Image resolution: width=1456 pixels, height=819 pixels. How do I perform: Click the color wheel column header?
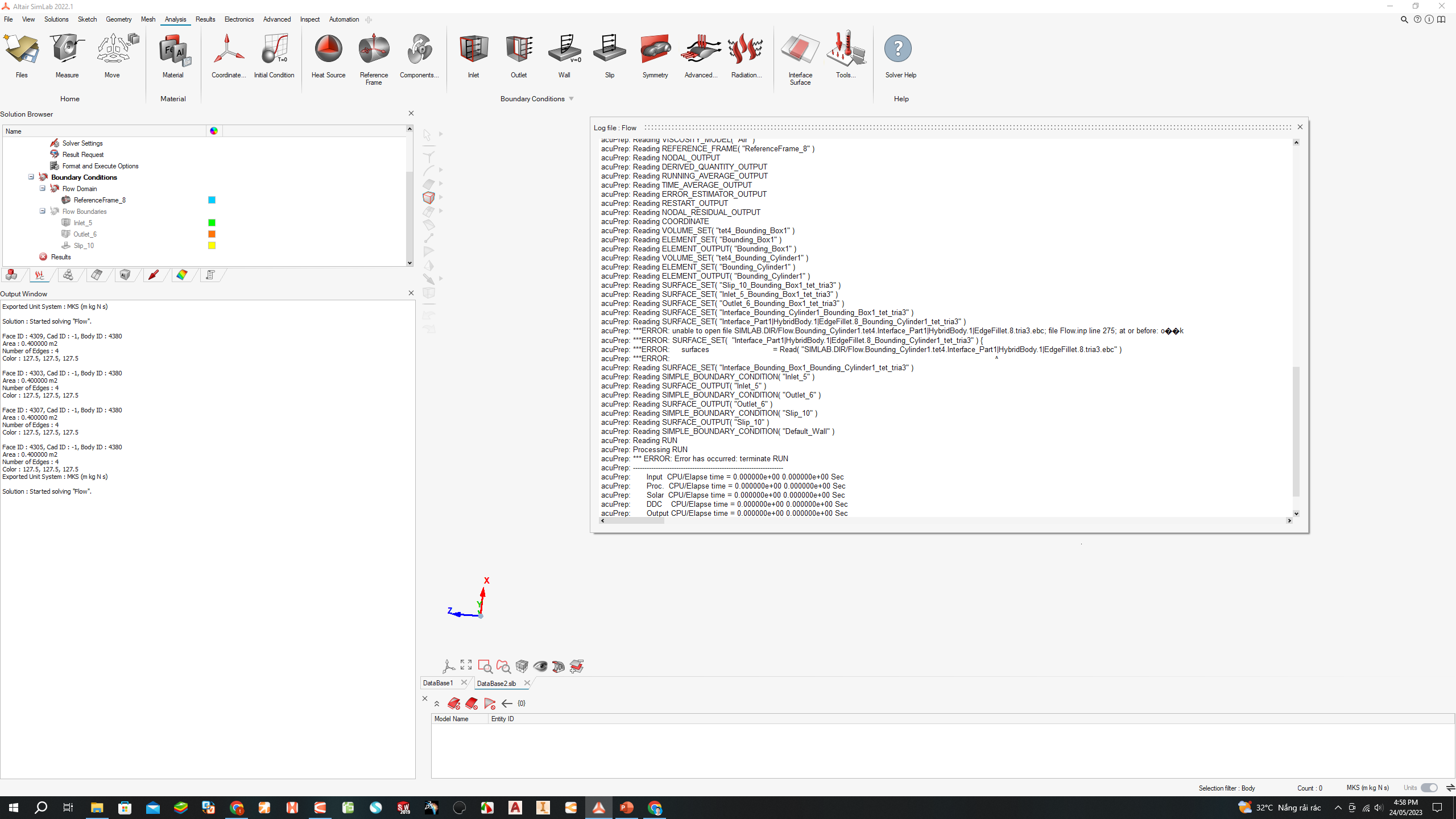click(x=214, y=131)
